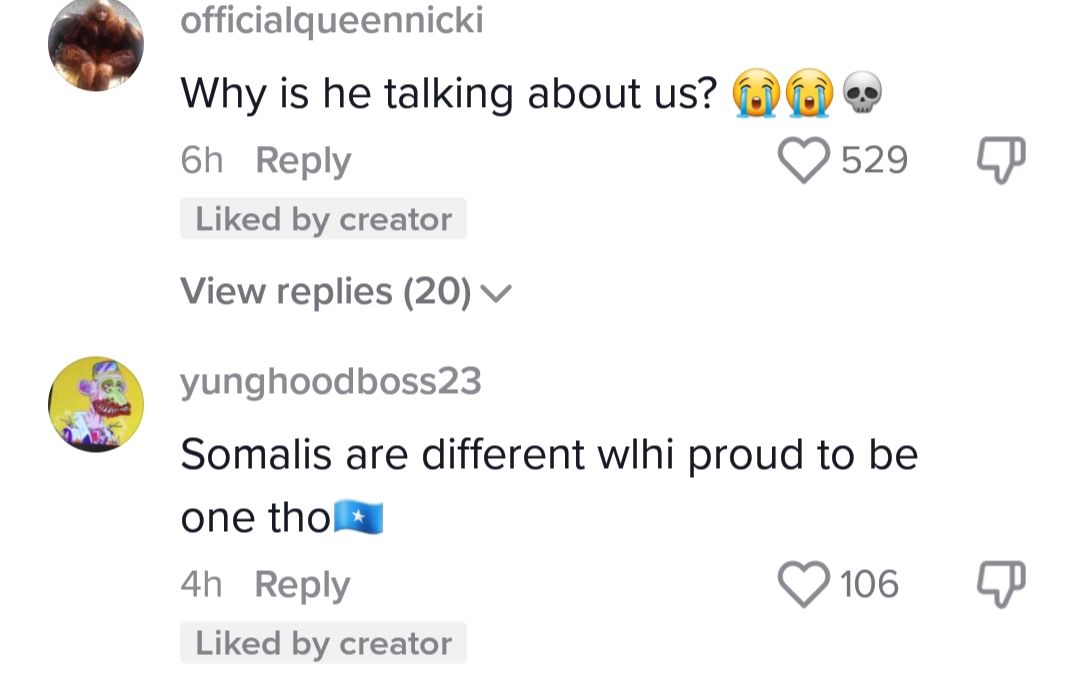Open the yunghoodboss23 username link
Screen dimensions: 1080x674
pos(331,382)
